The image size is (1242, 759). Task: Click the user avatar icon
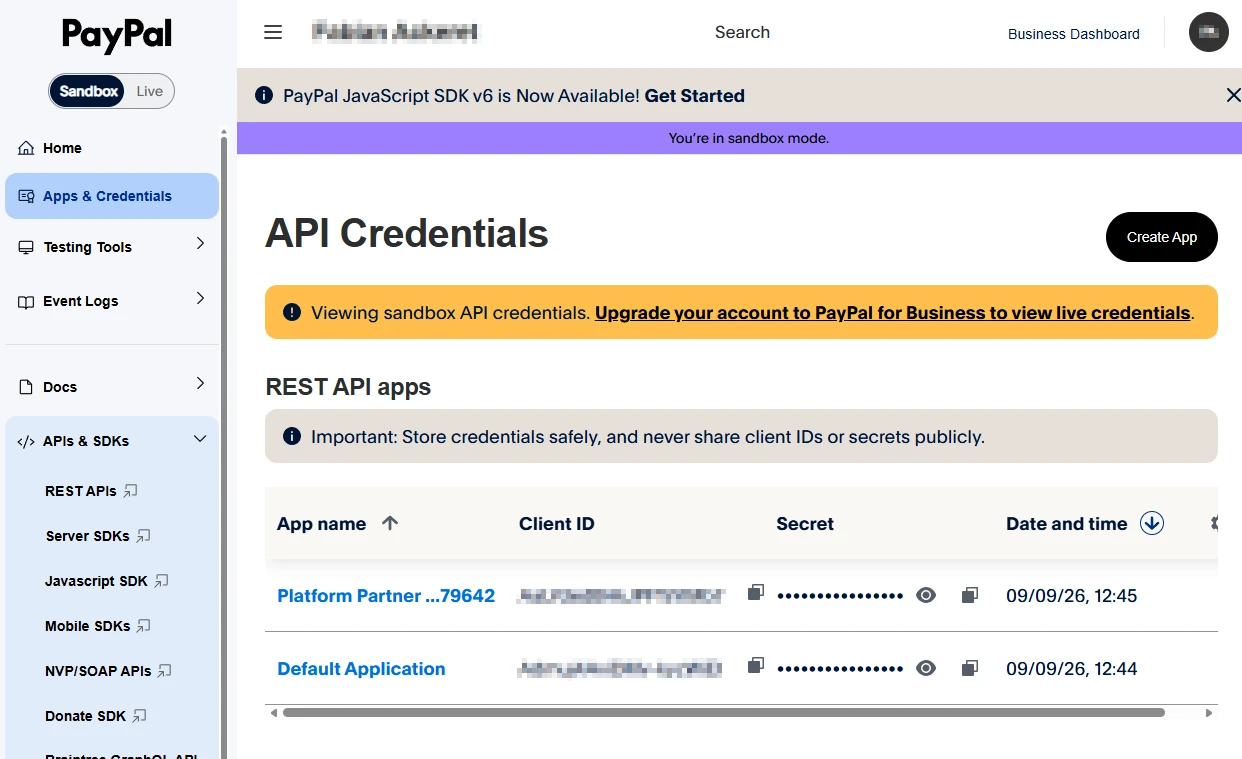click(1208, 32)
